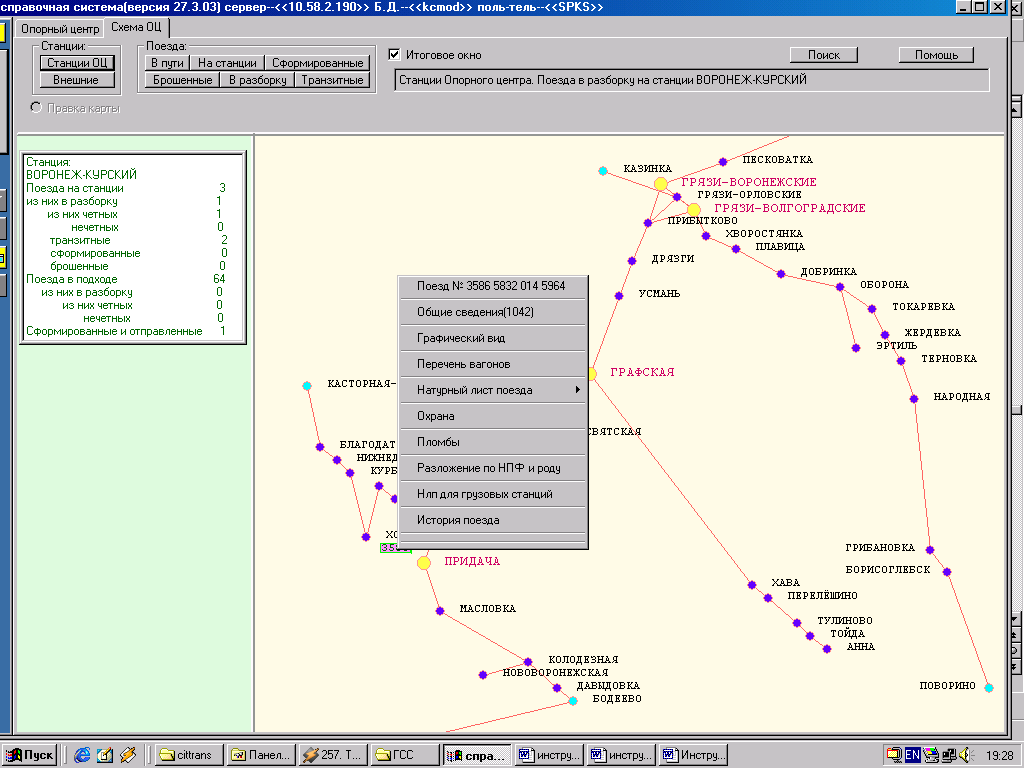Toggle the Станции ОЦ button
This screenshot has width=1024, height=768.
tap(77, 63)
